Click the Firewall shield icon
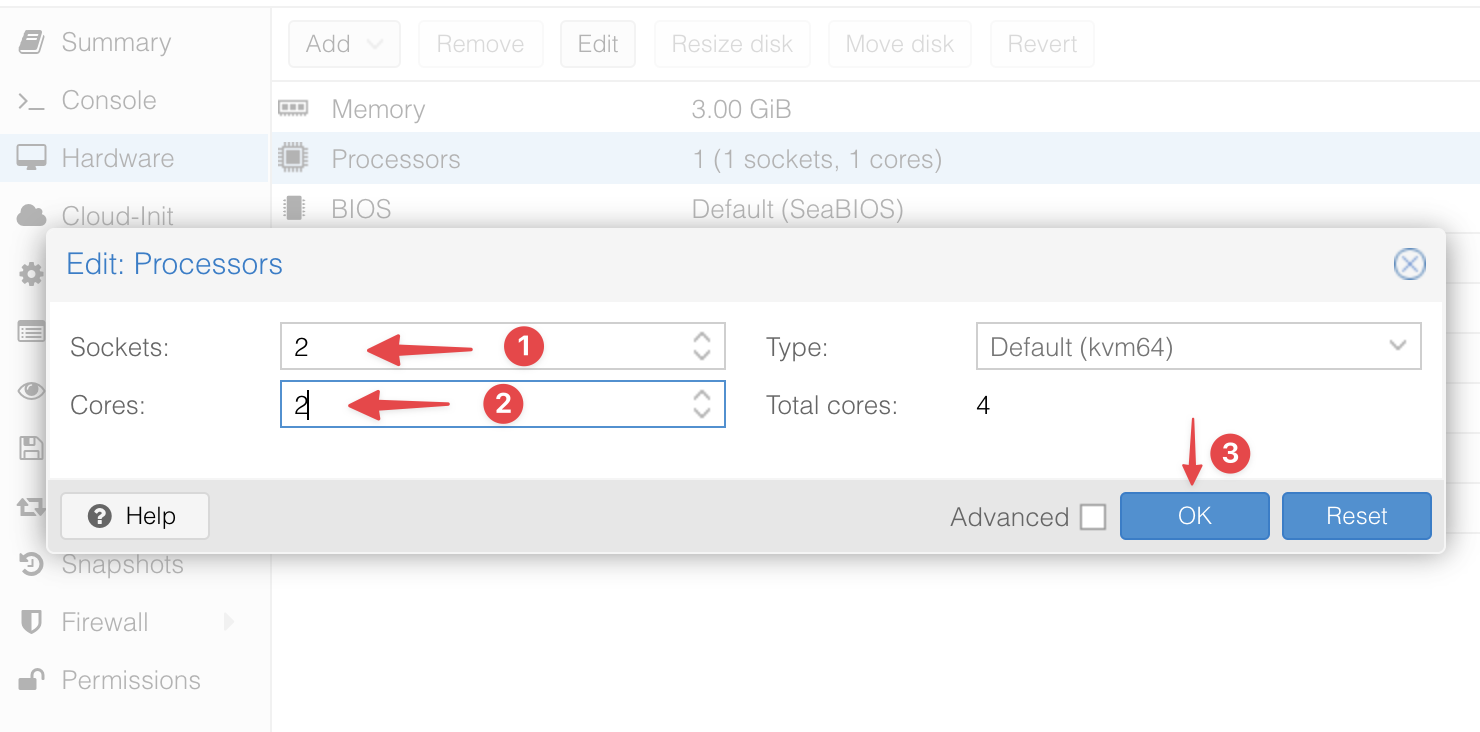This screenshot has height=732, width=1480. [x=31, y=622]
